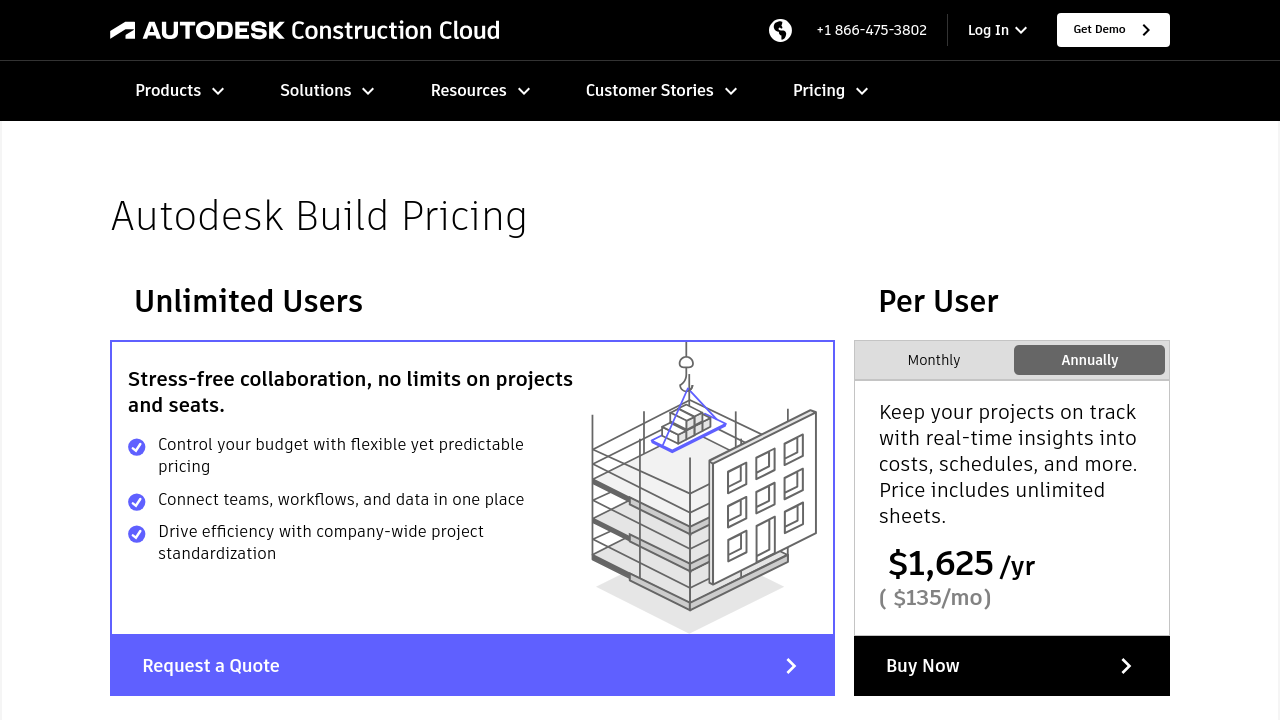Expand the Log In dropdown
Viewport: 1280px width, 720px height.
click(x=997, y=30)
